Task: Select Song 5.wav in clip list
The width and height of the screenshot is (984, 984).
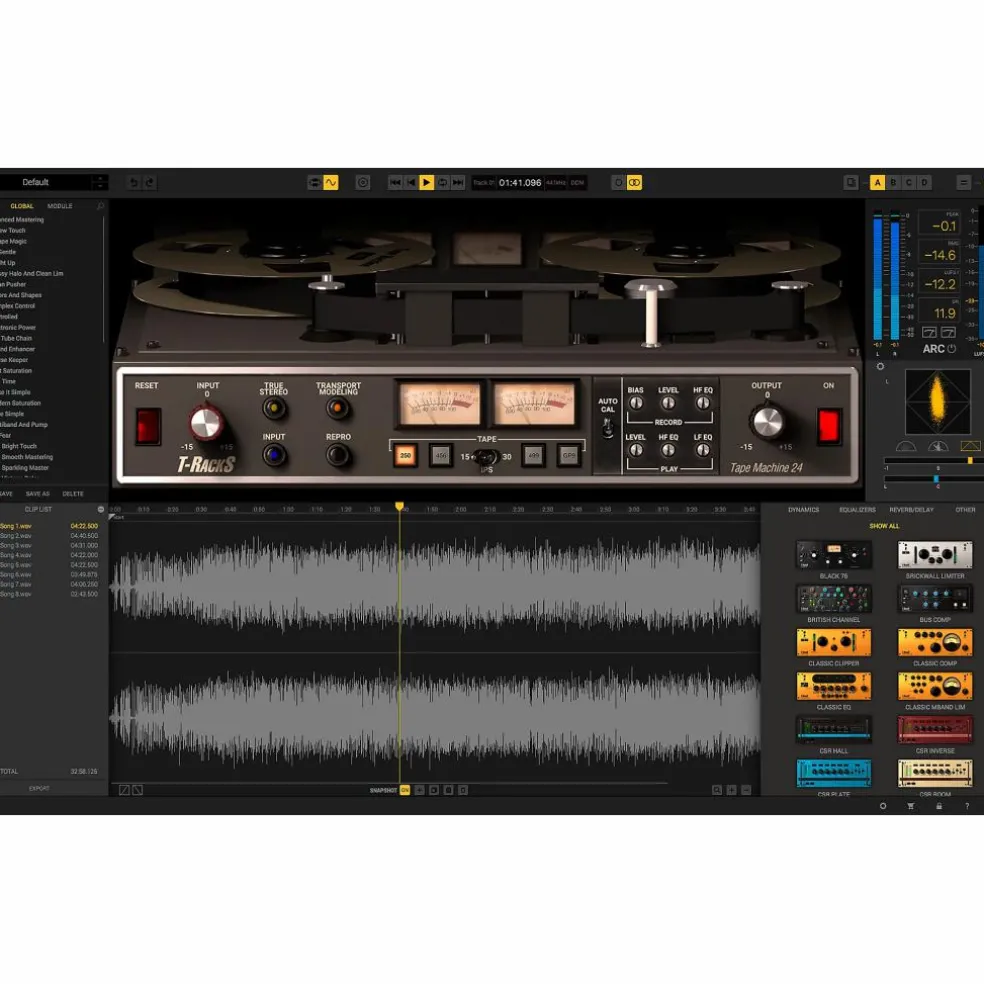Action: (49, 565)
